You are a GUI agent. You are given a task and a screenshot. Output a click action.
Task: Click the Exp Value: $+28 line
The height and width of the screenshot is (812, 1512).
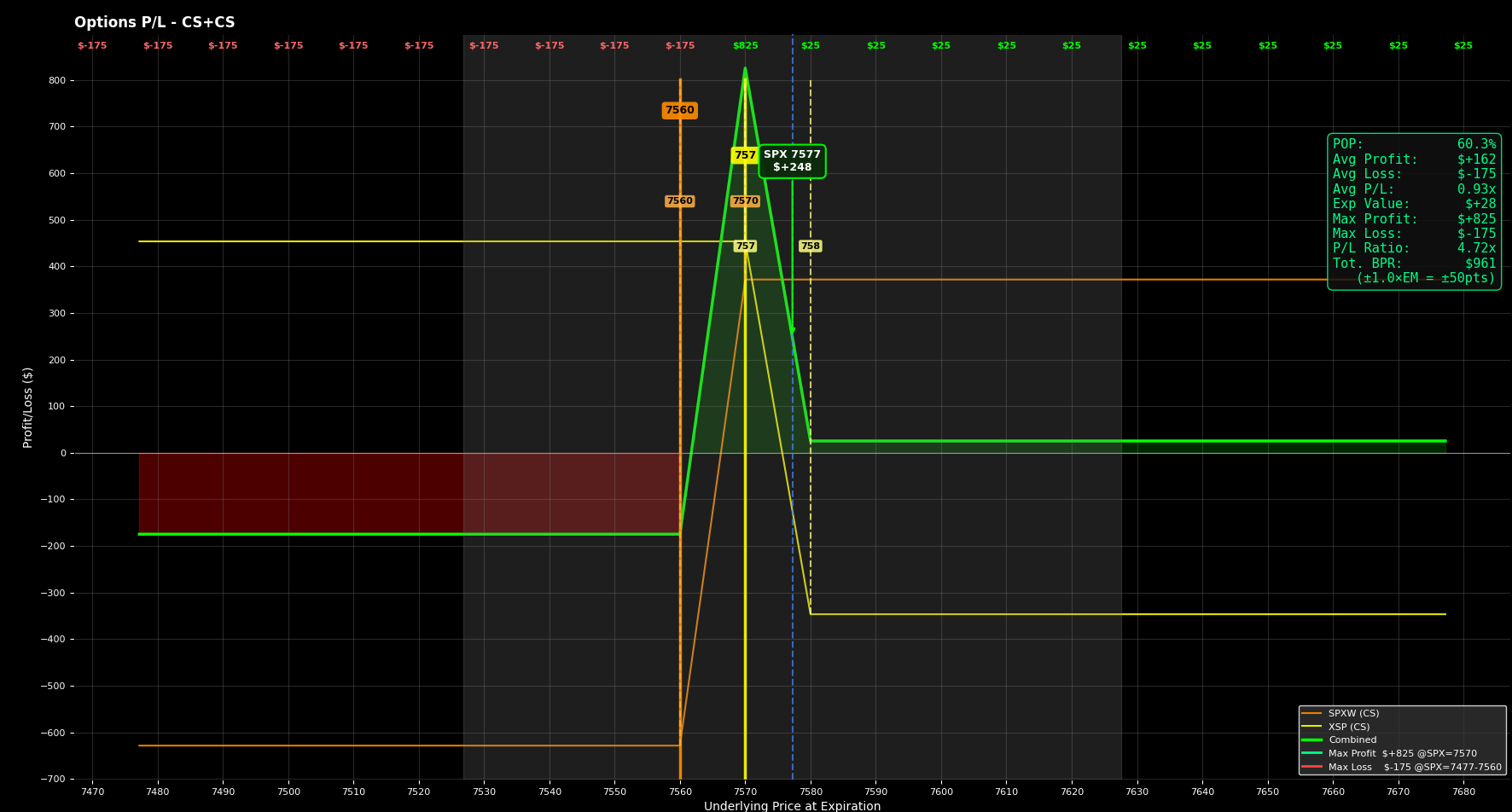[x=1414, y=205]
